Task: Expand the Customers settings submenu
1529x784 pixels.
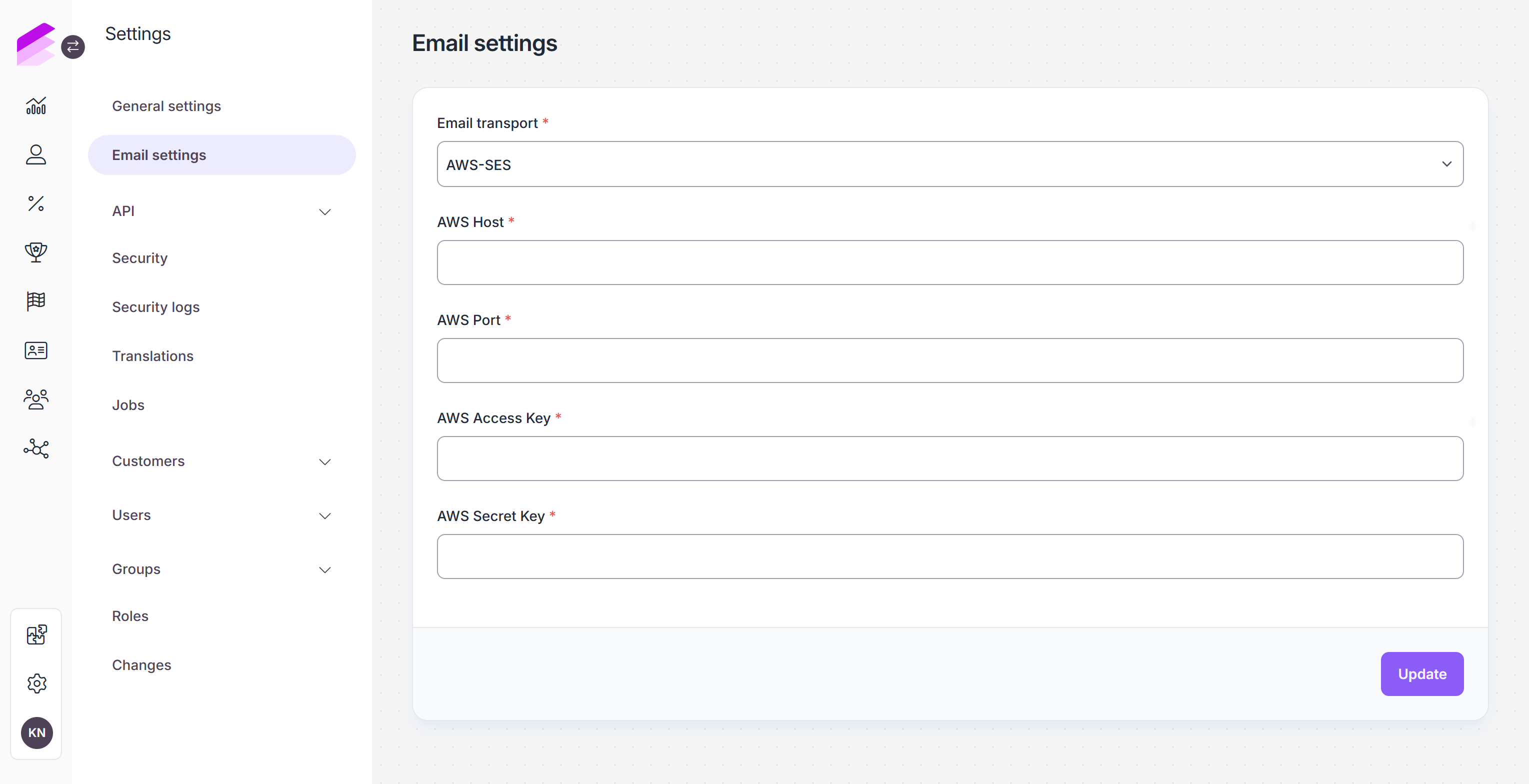Action: point(222,461)
